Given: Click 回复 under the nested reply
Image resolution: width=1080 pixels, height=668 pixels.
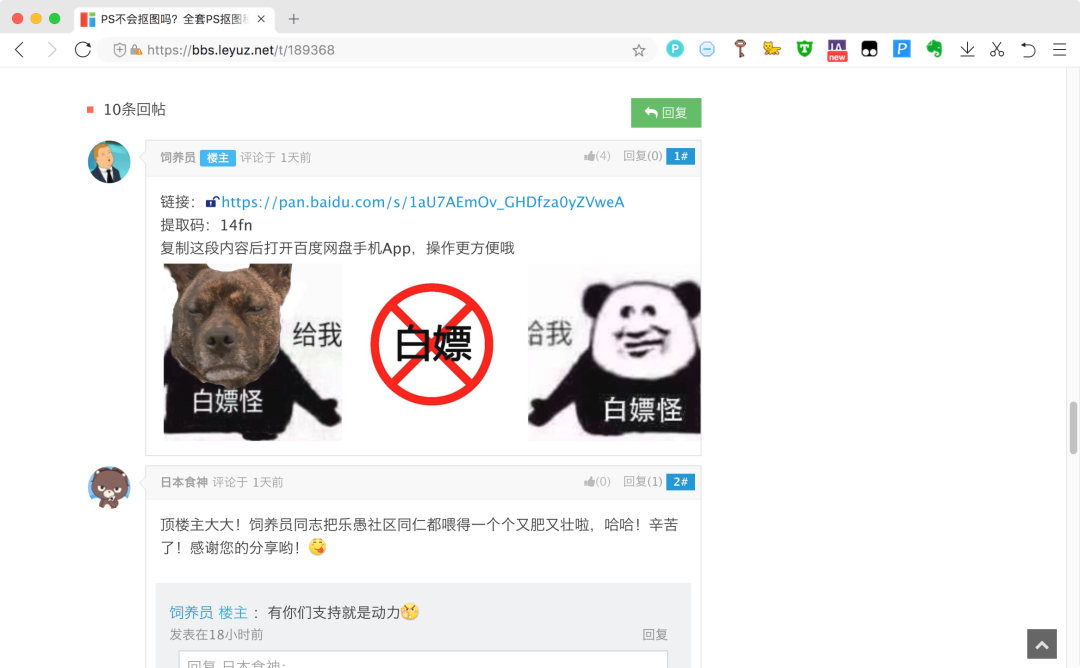Looking at the screenshot, I should 655,634.
